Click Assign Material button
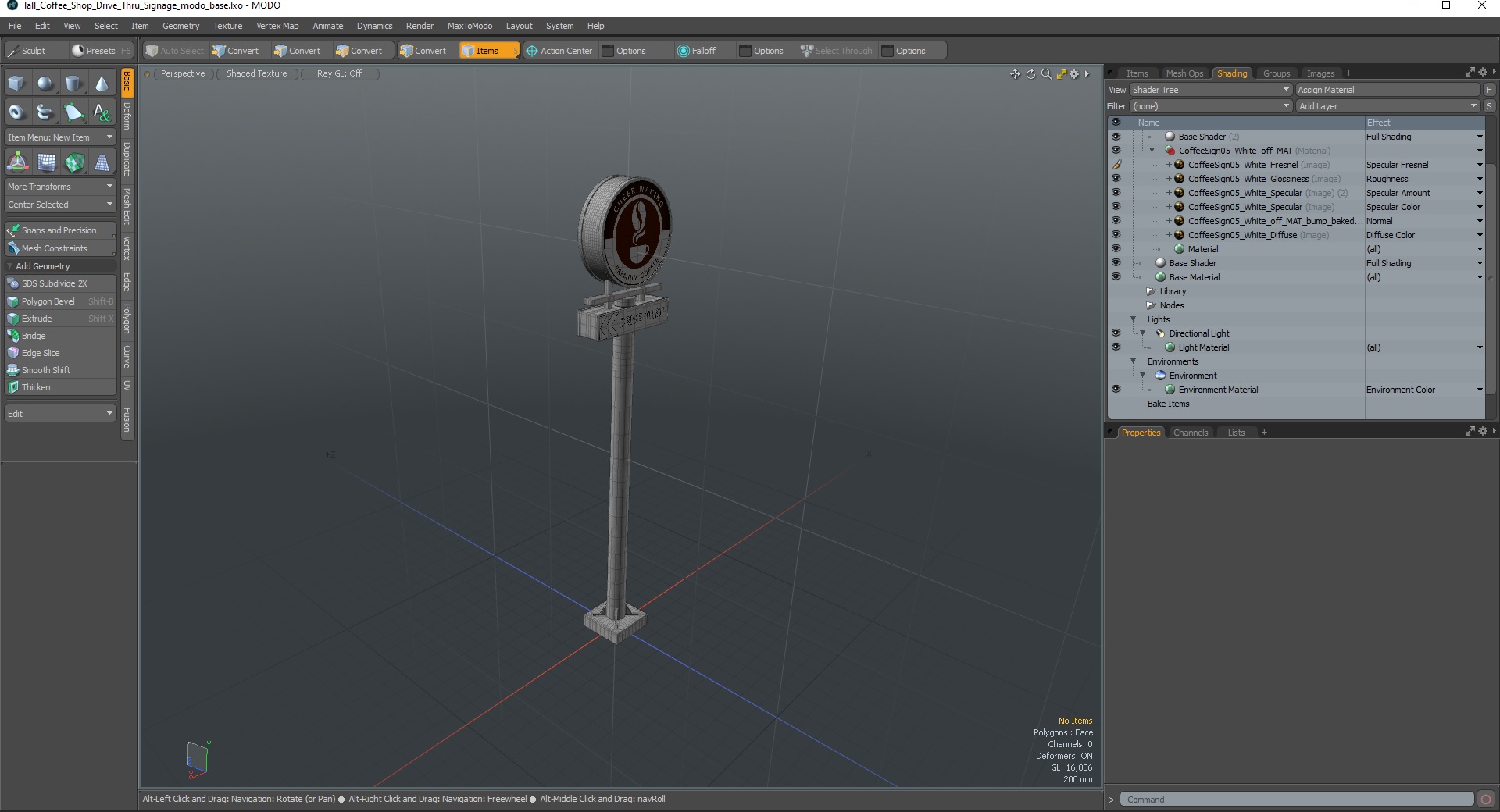Image resolution: width=1500 pixels, height=812 pixels. (x=1388, y=90)
